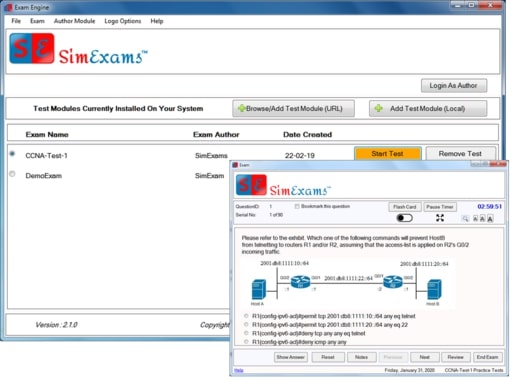
Task: Click the fullscreen expand icon in Exam window
Action: (x=440, y=218)
